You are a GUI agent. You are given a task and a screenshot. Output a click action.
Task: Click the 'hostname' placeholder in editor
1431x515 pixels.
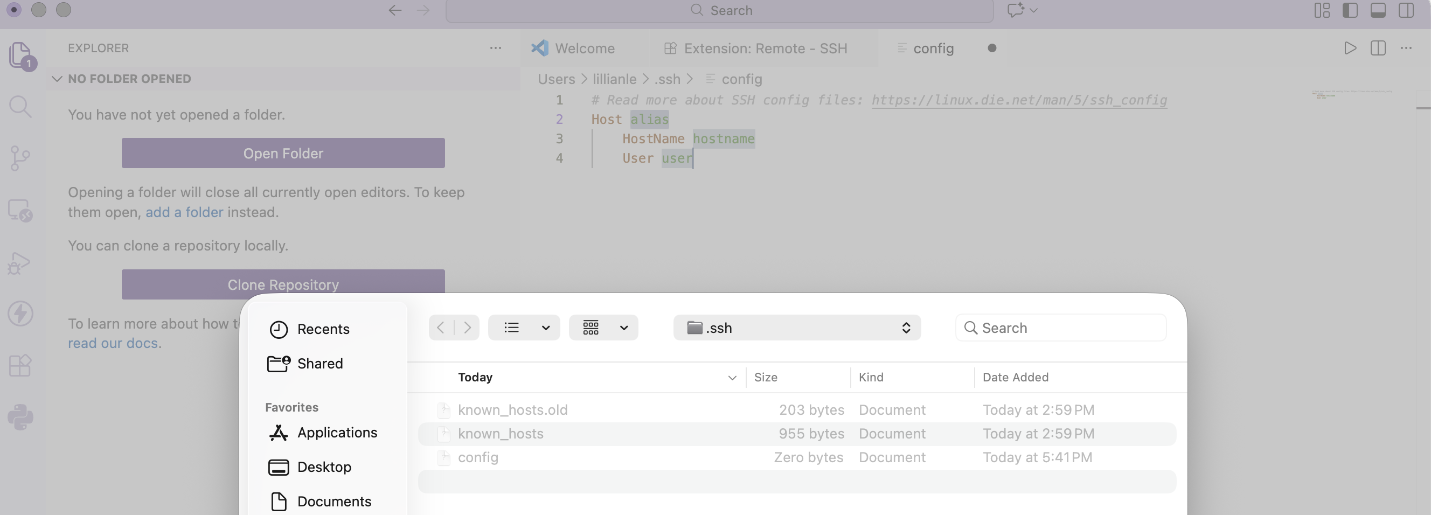724,138
